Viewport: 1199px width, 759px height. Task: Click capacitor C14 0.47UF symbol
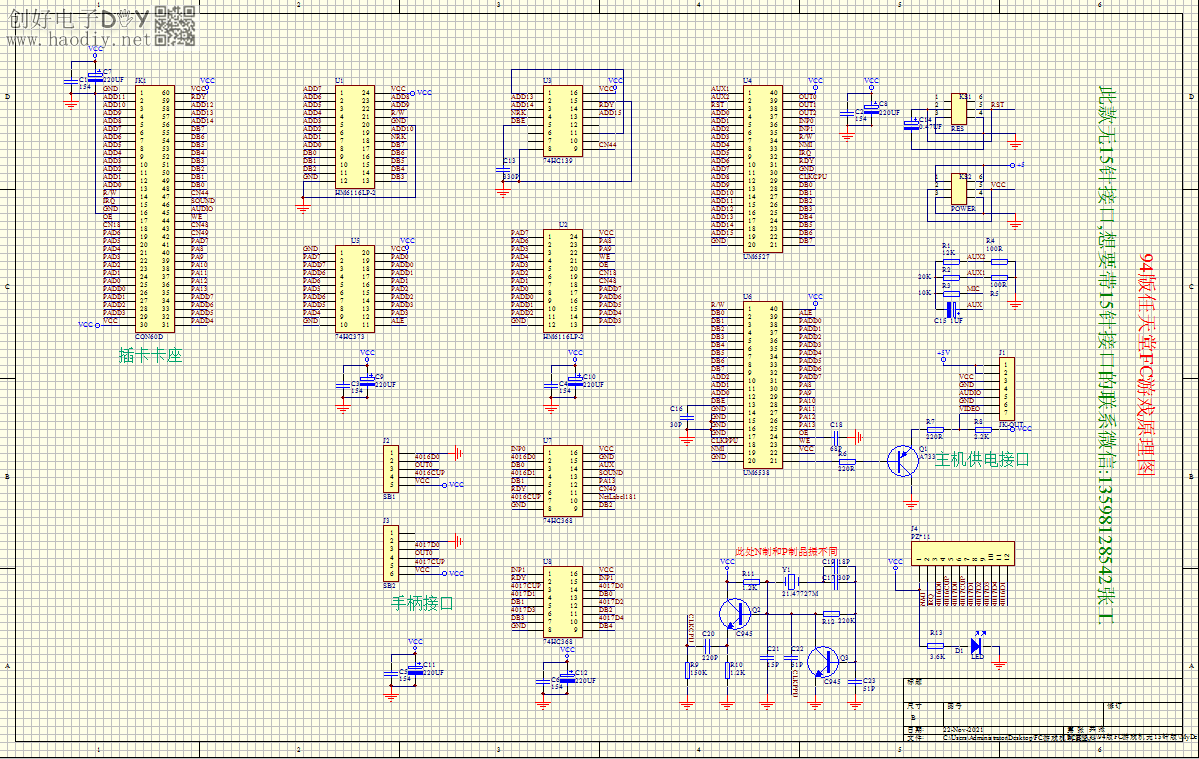(x=910, y=124)
